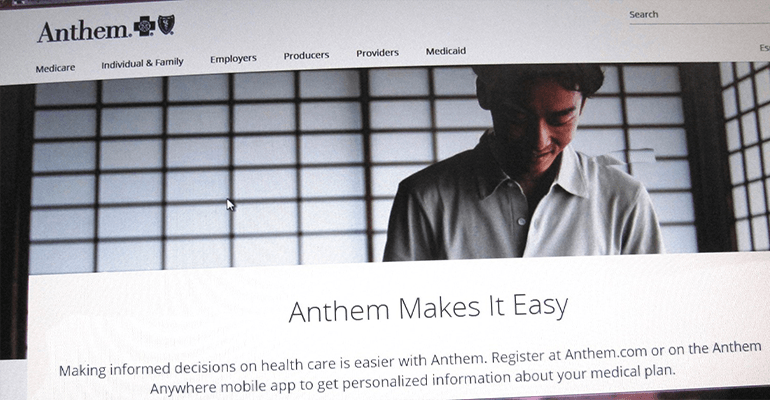
Task: Click the Blue Shield emblem icon
Action: coord(166,24)
